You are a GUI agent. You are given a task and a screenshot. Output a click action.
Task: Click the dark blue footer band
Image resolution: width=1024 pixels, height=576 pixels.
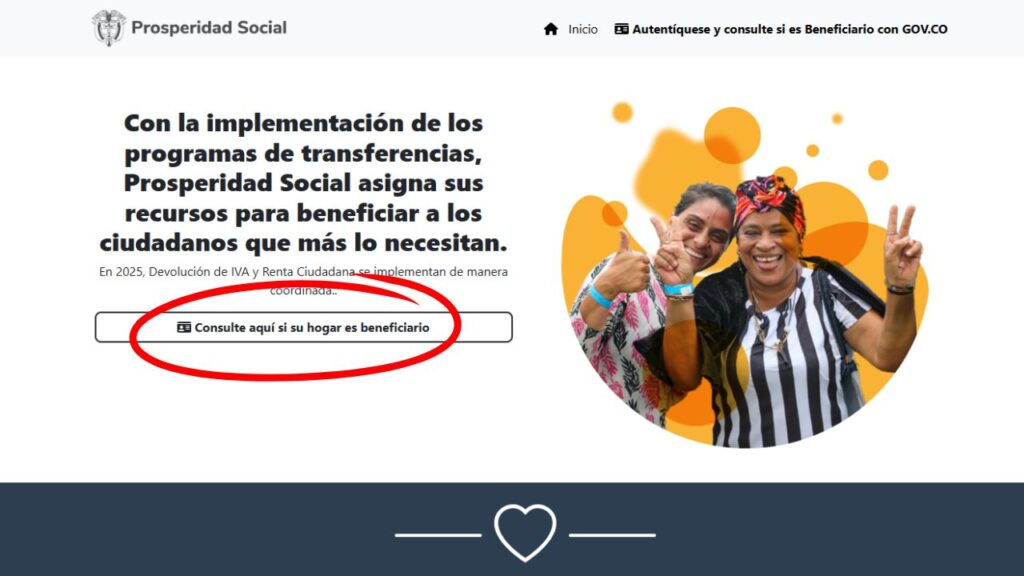(x=512, y=530)
